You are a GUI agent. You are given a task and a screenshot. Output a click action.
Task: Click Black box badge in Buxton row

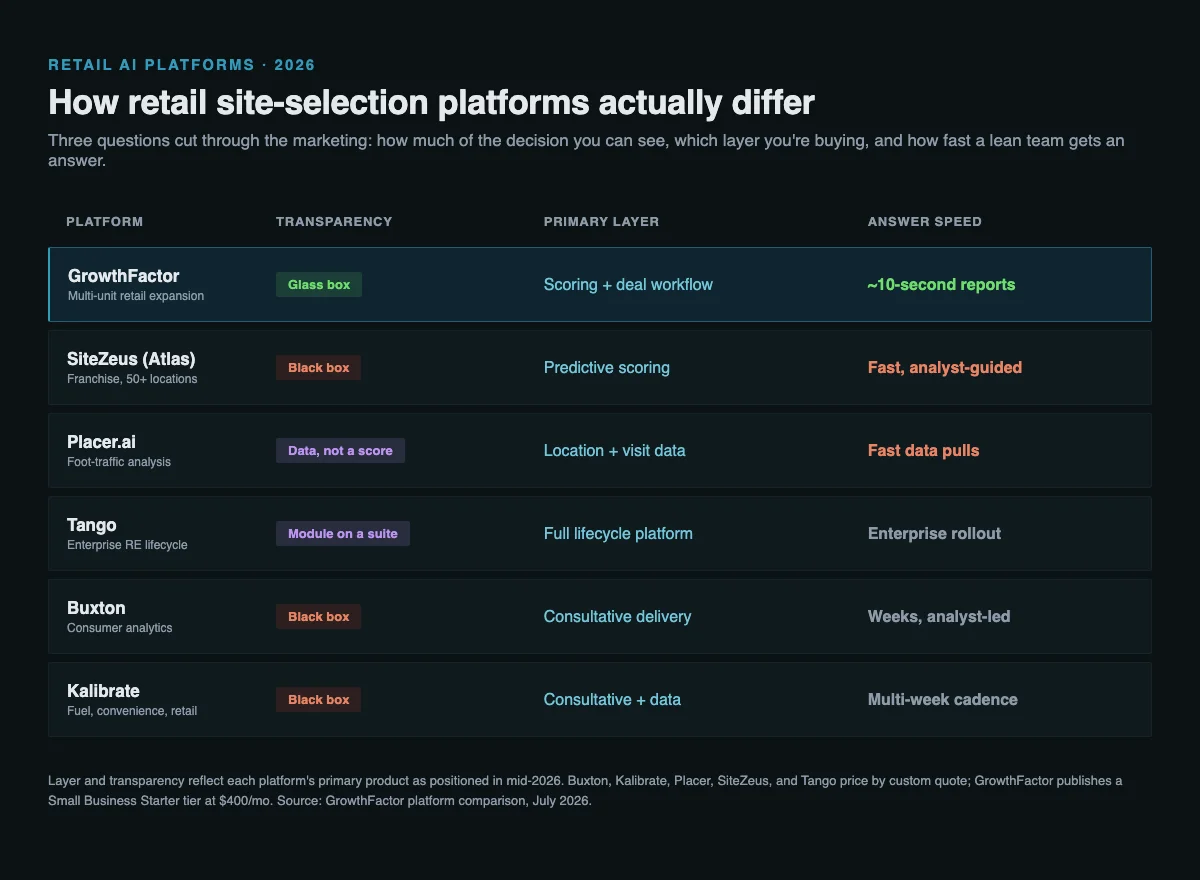point(318,617)
